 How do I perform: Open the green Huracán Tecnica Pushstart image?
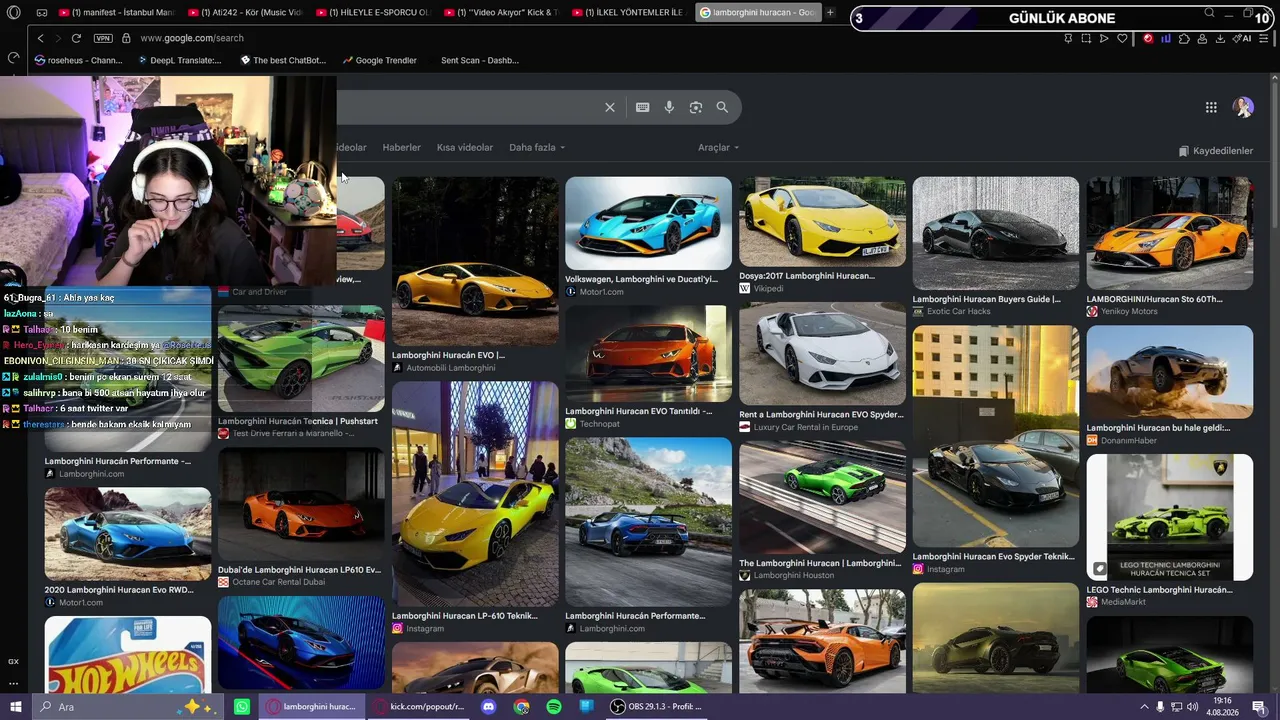coord(301,359)
